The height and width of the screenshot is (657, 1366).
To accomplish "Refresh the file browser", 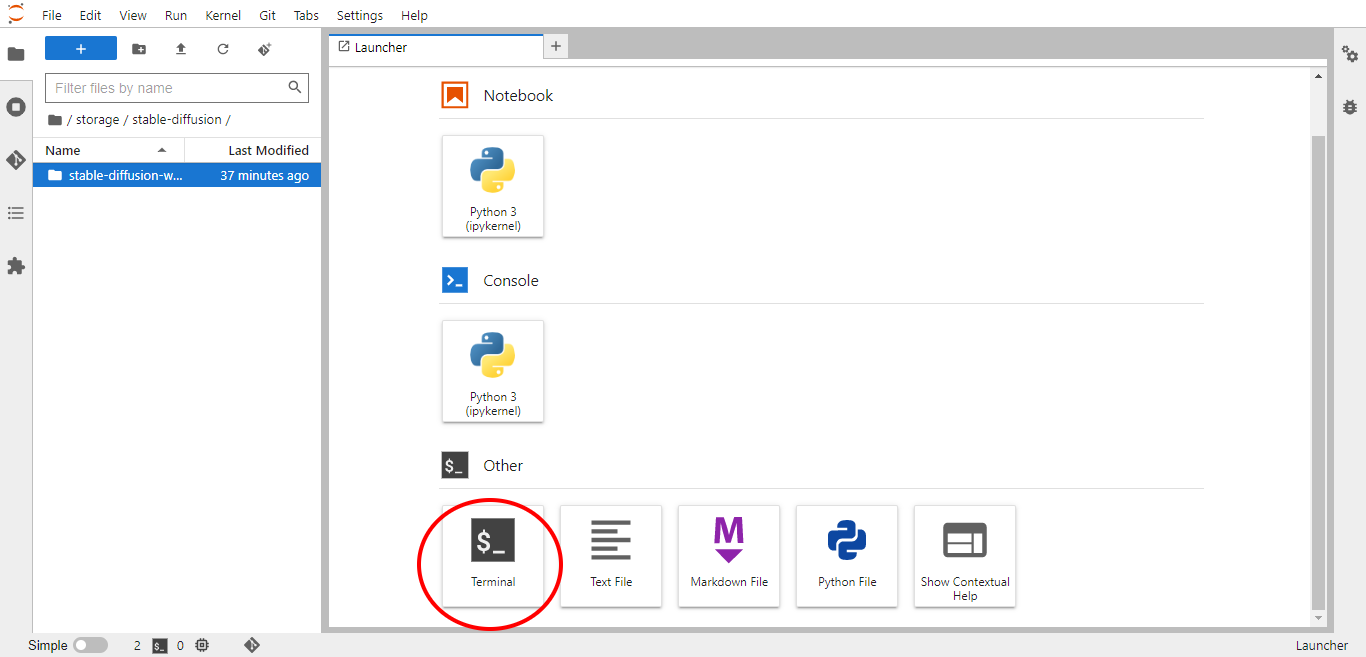I will point(223,48).
